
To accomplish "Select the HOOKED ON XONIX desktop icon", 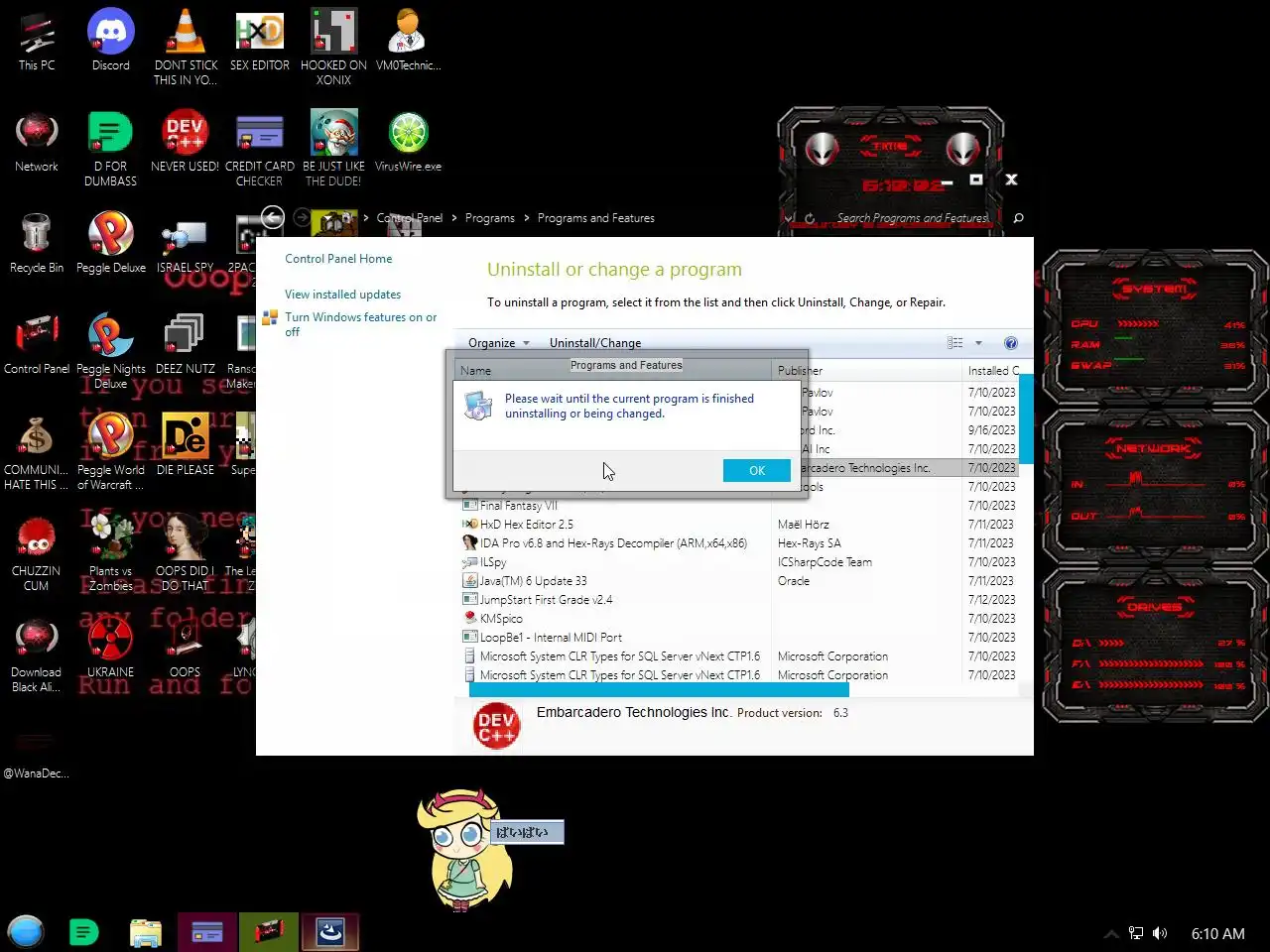I will point(333,47).
